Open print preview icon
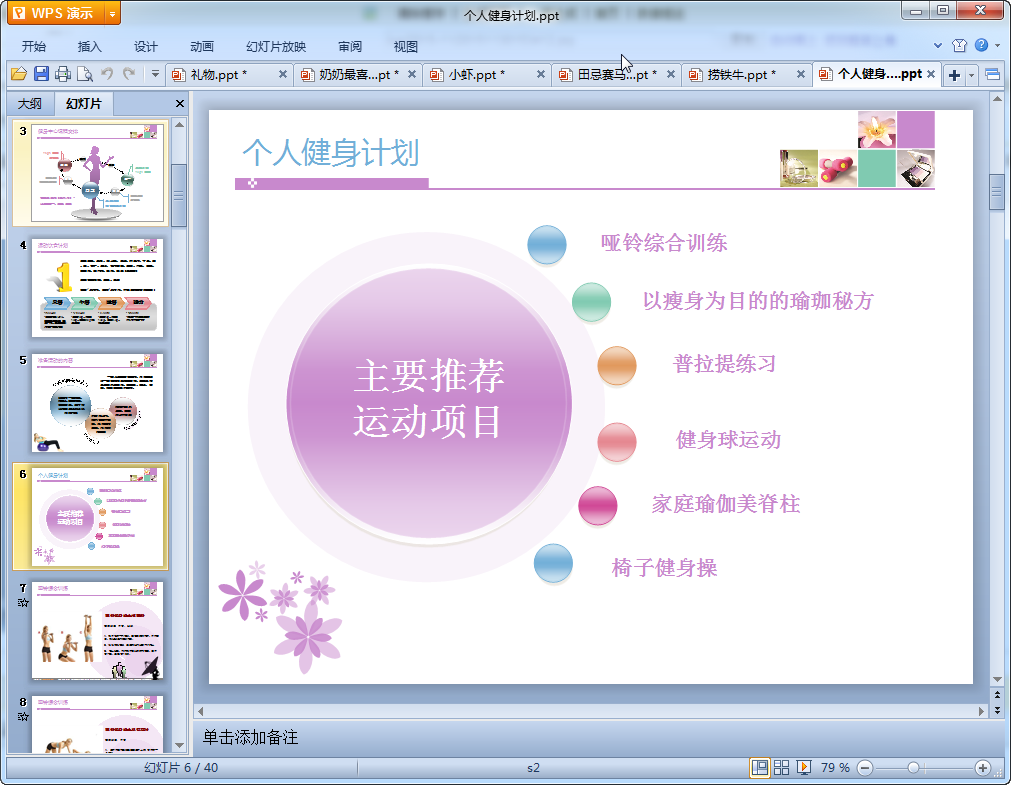1011x785 pixels. [84, 74]
